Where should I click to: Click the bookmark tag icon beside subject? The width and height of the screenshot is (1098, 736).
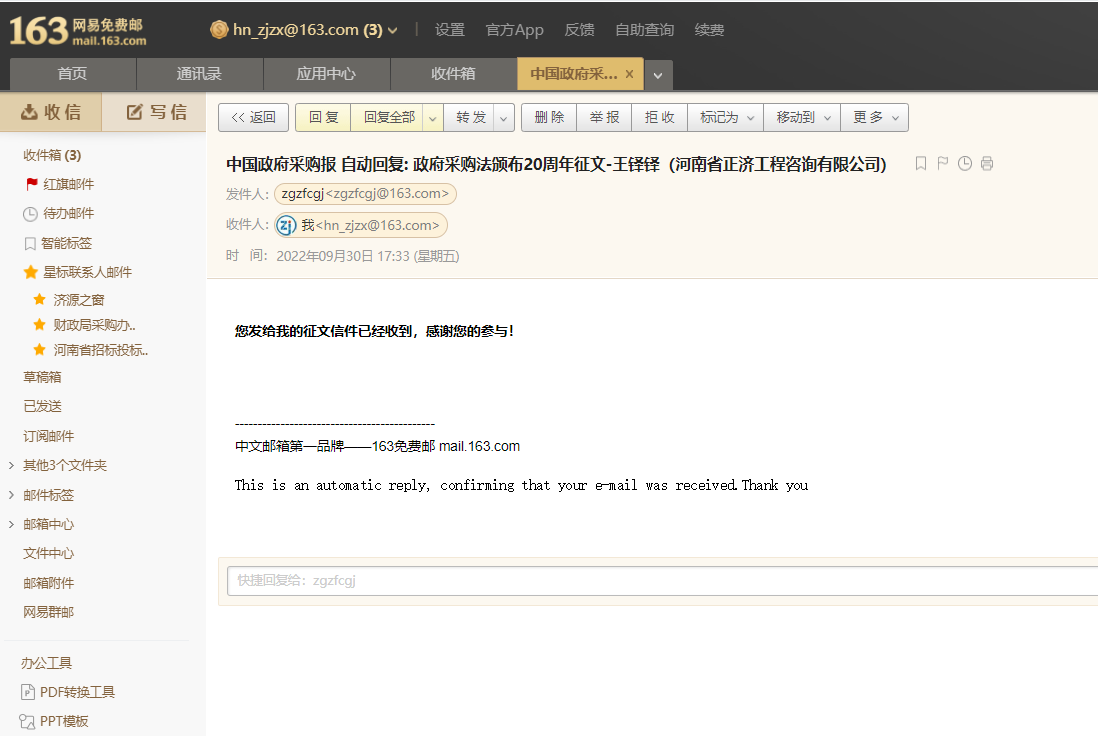tap(921, 164)
